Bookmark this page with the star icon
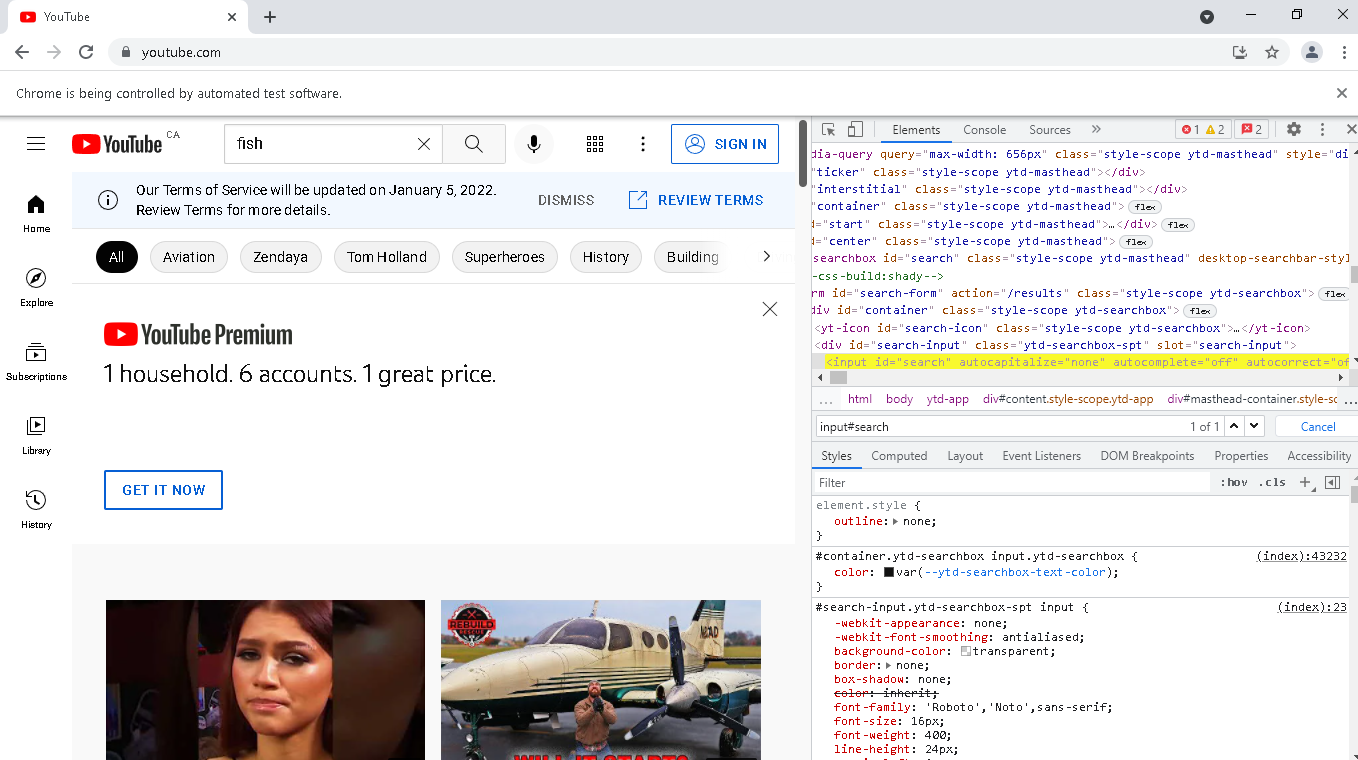Screen dimensions: 1358x760 click(1272, 52)
